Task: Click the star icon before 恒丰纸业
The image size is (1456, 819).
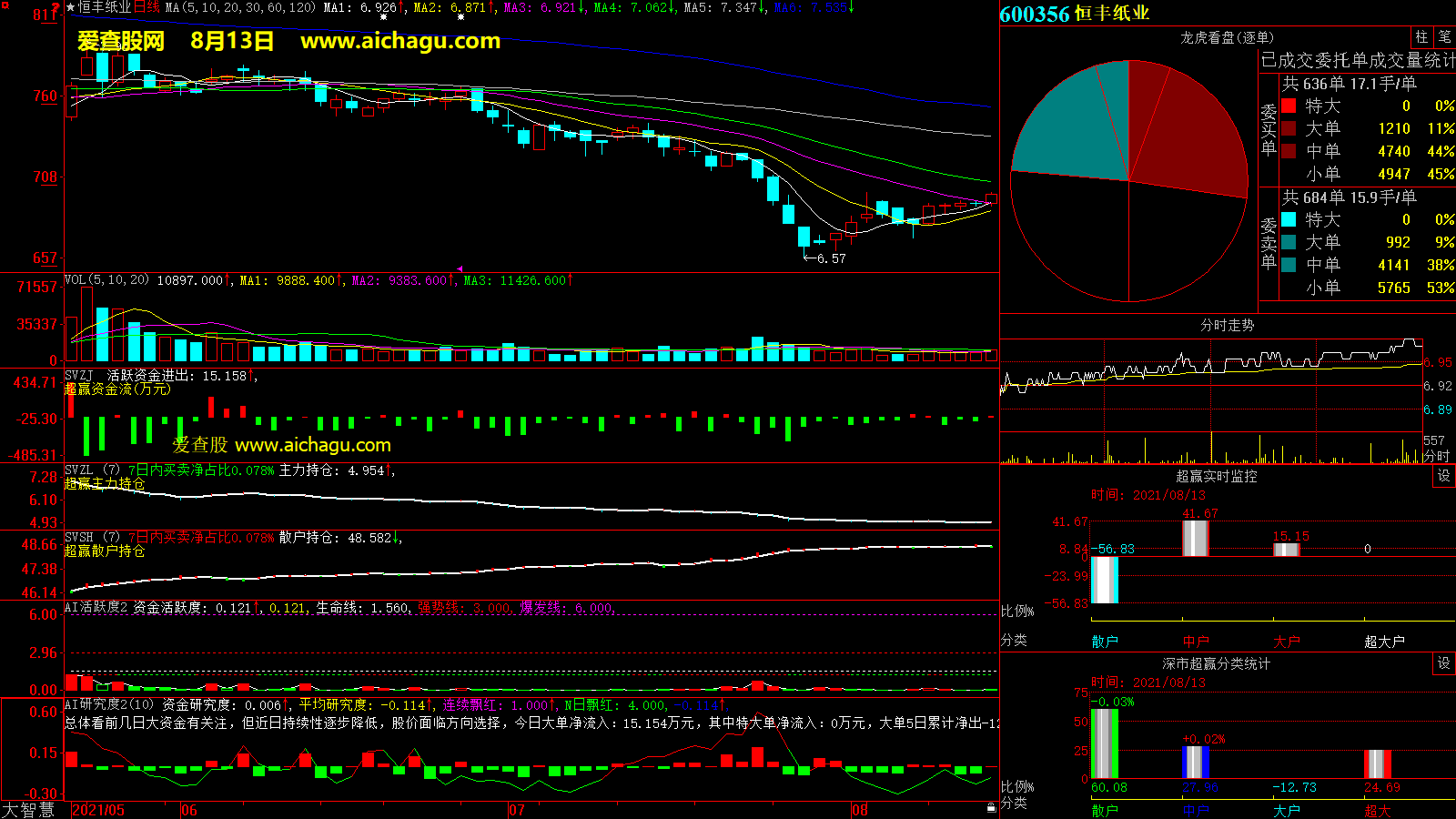Action: click(71, 7)
